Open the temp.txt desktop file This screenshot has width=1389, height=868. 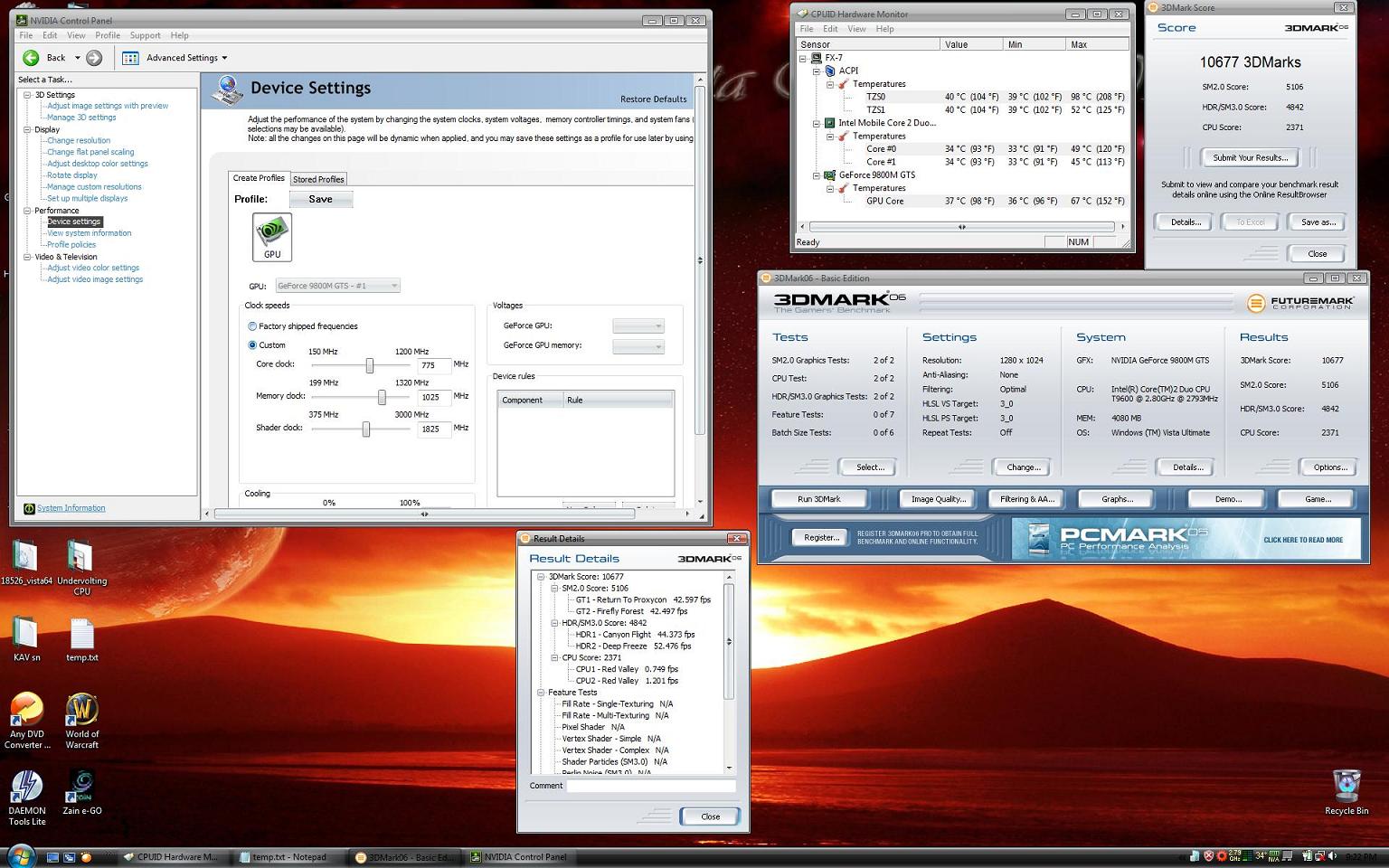tap(81, 639)
